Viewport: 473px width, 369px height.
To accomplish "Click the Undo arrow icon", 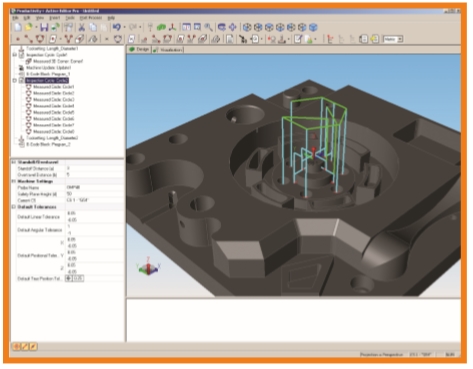I will coord(116,27).
